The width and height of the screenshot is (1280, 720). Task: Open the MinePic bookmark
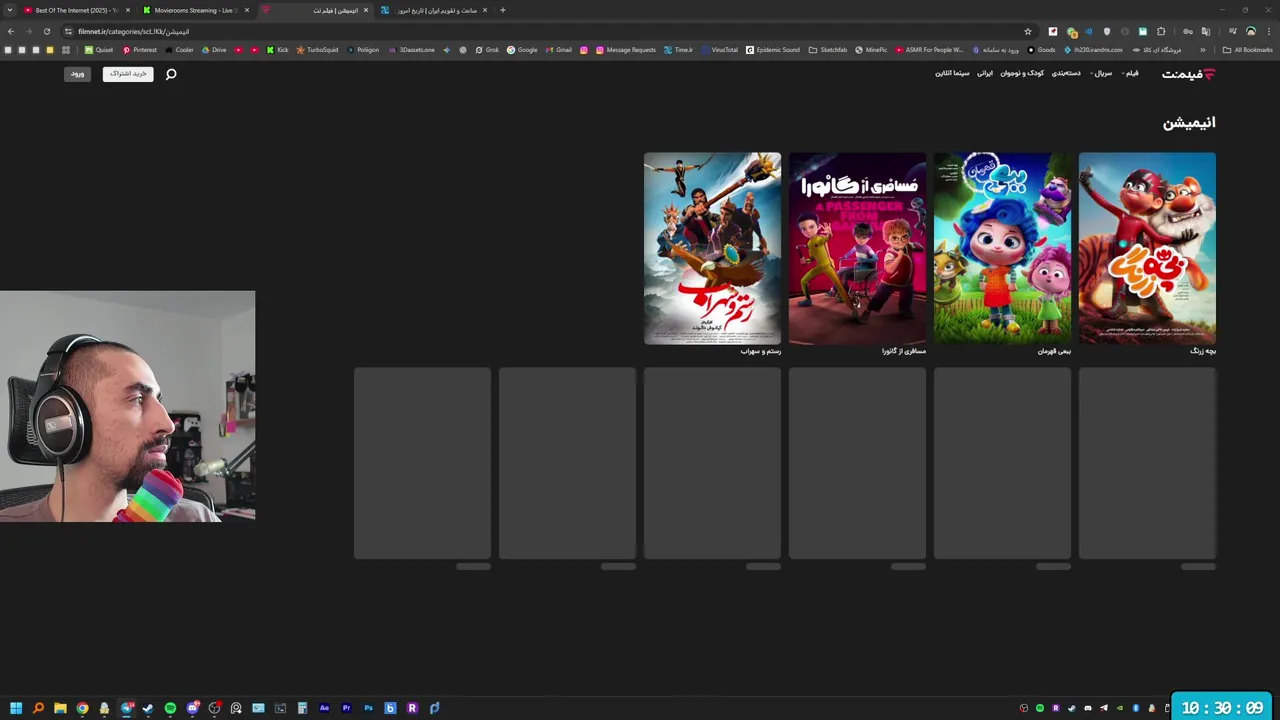coord(871,50)
